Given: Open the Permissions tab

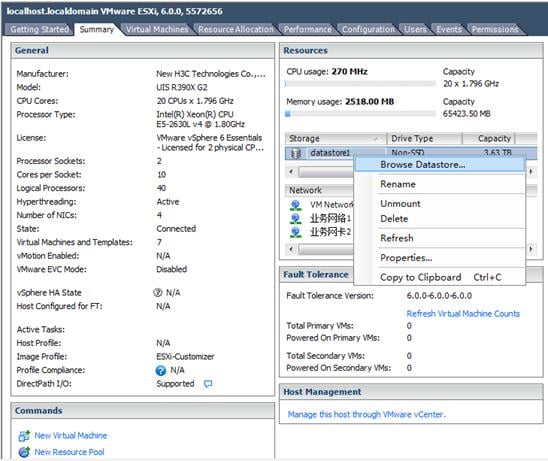Looking at the screenshot, I should click(x=495, y=29).
